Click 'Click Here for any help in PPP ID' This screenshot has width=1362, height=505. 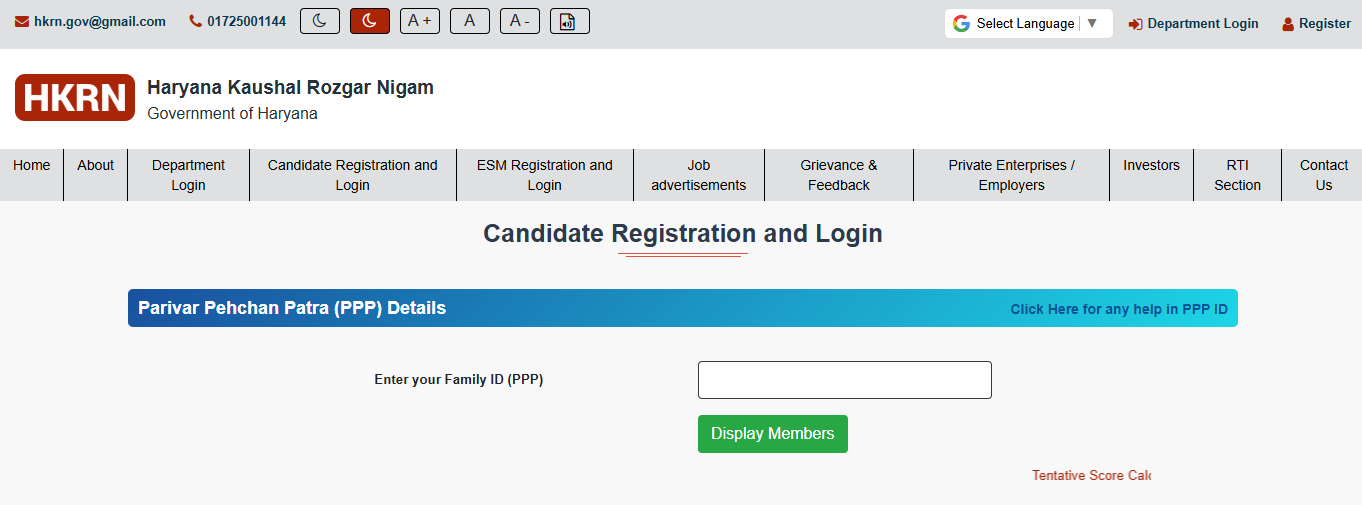click(x=1119, y=309)
